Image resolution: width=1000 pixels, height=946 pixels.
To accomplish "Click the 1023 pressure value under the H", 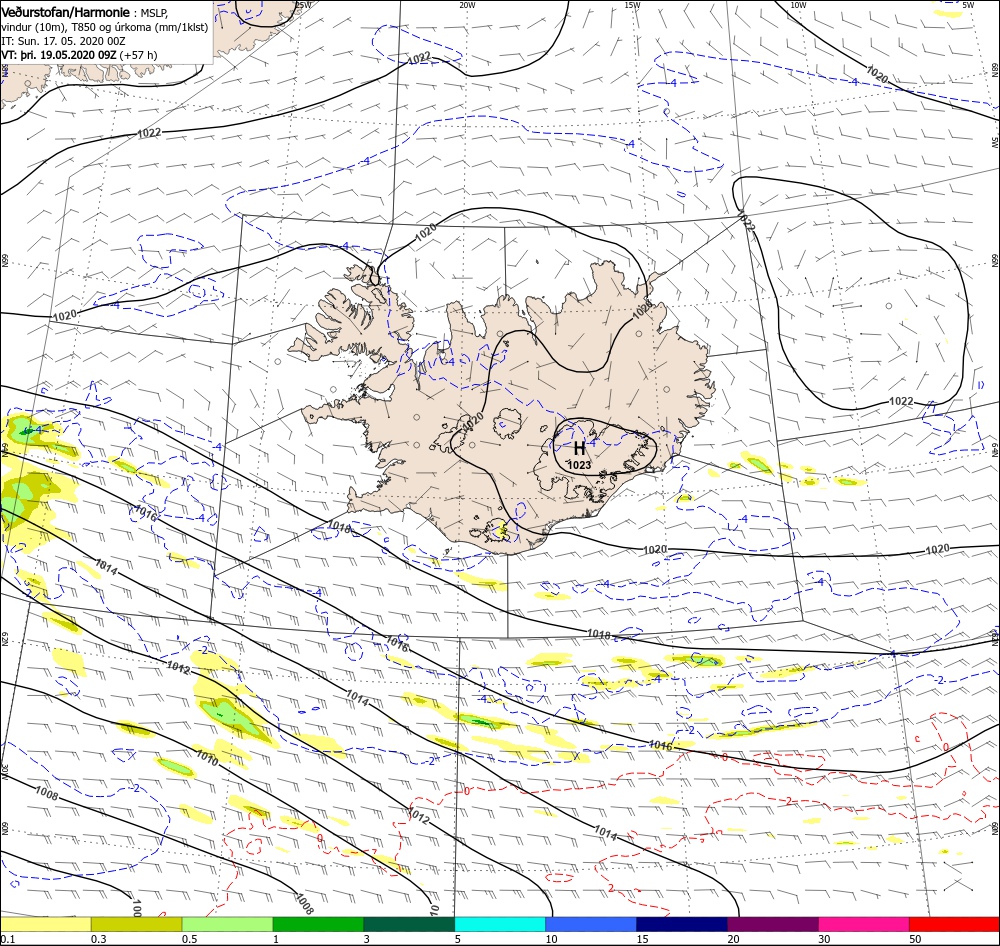I will [x=579, y=465].
